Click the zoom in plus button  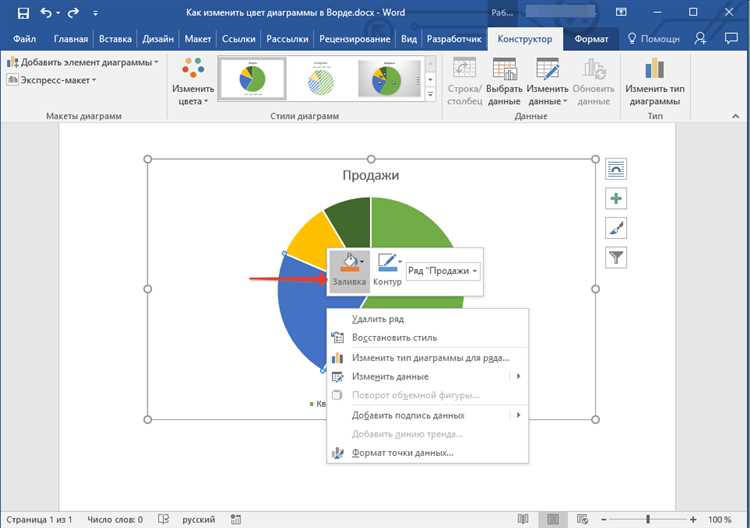pyautogui.click(x=693, y=519)
